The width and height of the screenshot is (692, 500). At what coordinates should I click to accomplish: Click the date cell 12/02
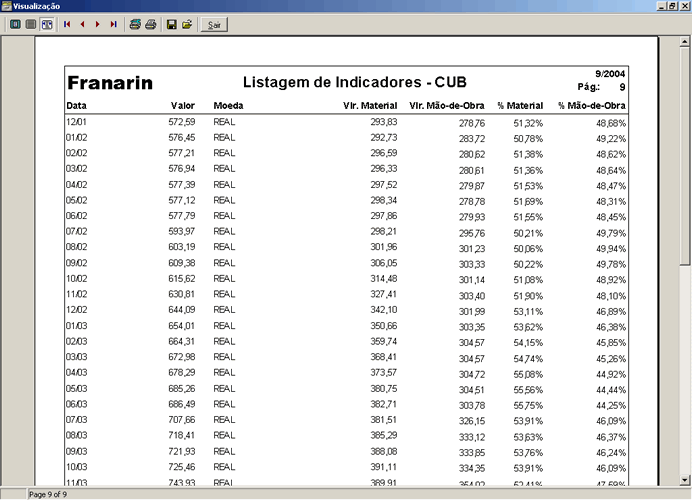click(76, 310)
